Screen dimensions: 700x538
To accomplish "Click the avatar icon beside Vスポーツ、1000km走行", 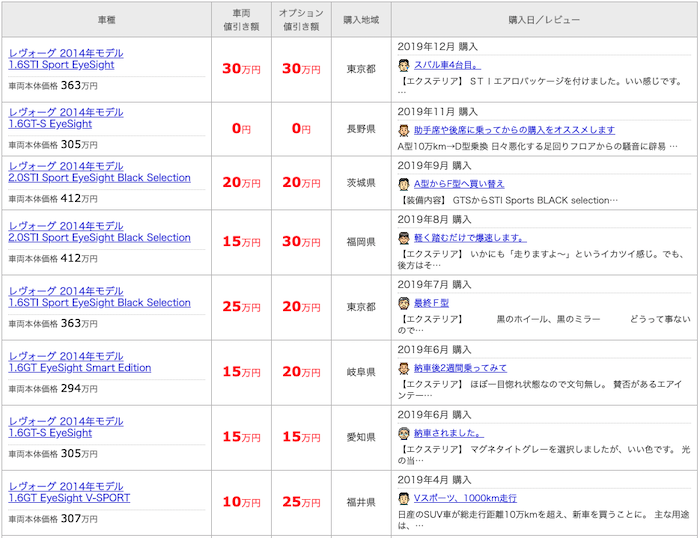I will (404, 498).
